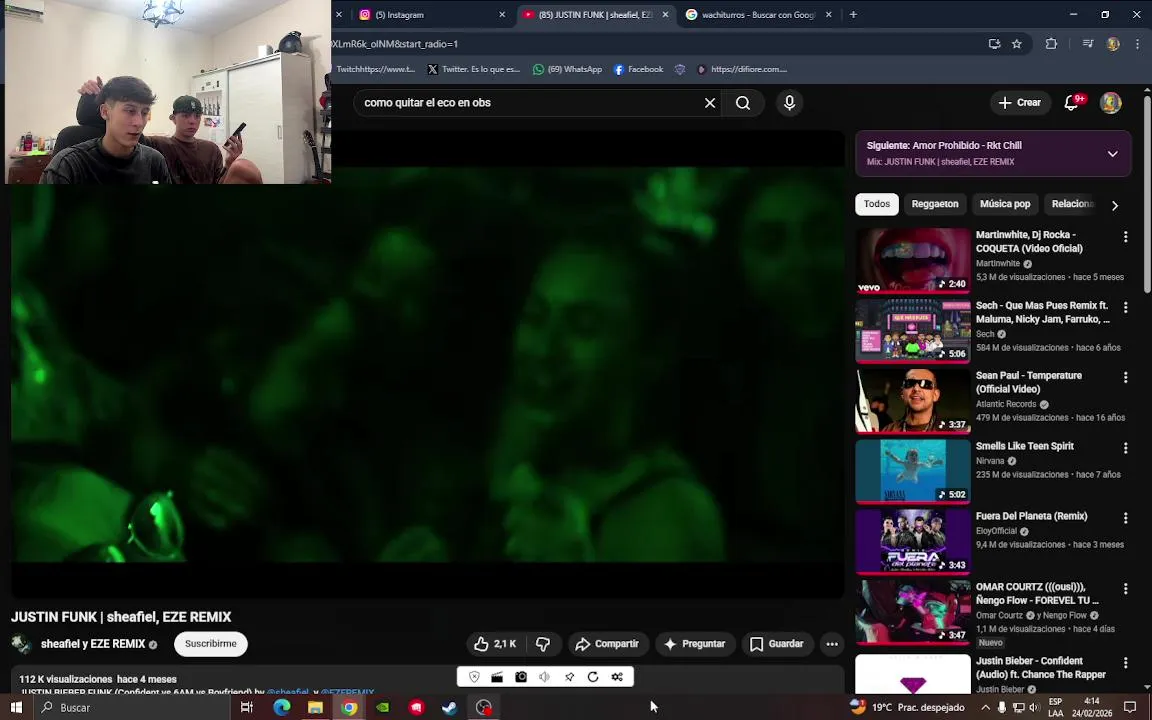Screen dimensions: 1152x720
Task: Open the WhatsApp bookmark
Action: pos(567,69)
